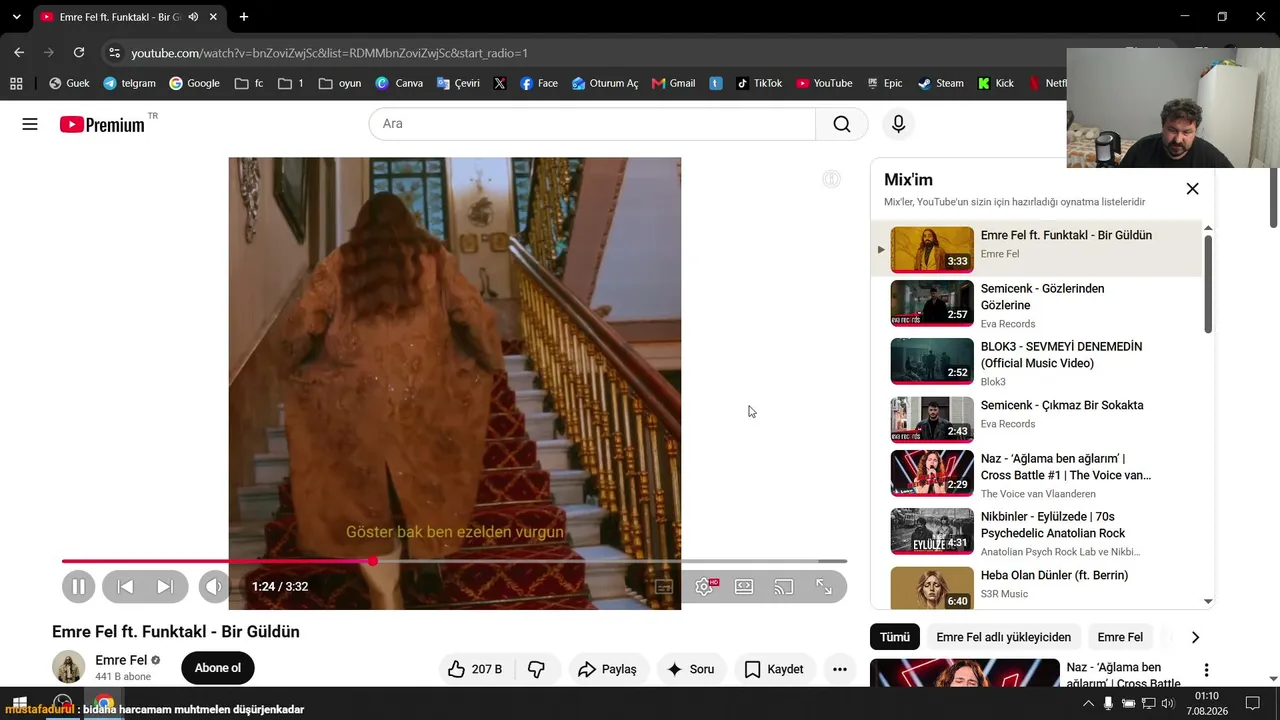Open the Epic bookmark
Image resolution: width=1280 pixels, height=720 pixels.
pyautogui.click(x=884, y=83)
